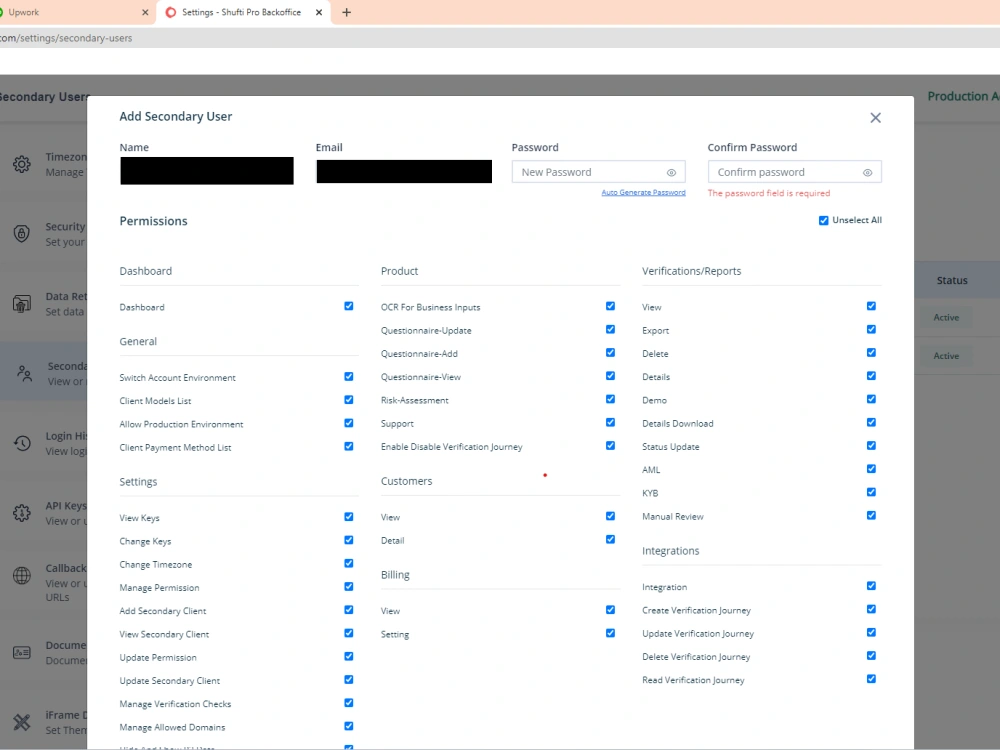Uncheck the Update Permission checkbox
Screen dimensions: 1000x750
[349, 656]
